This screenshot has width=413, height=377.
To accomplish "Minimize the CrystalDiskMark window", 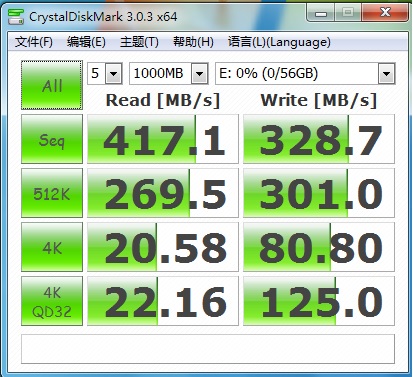I will [321, 13].
